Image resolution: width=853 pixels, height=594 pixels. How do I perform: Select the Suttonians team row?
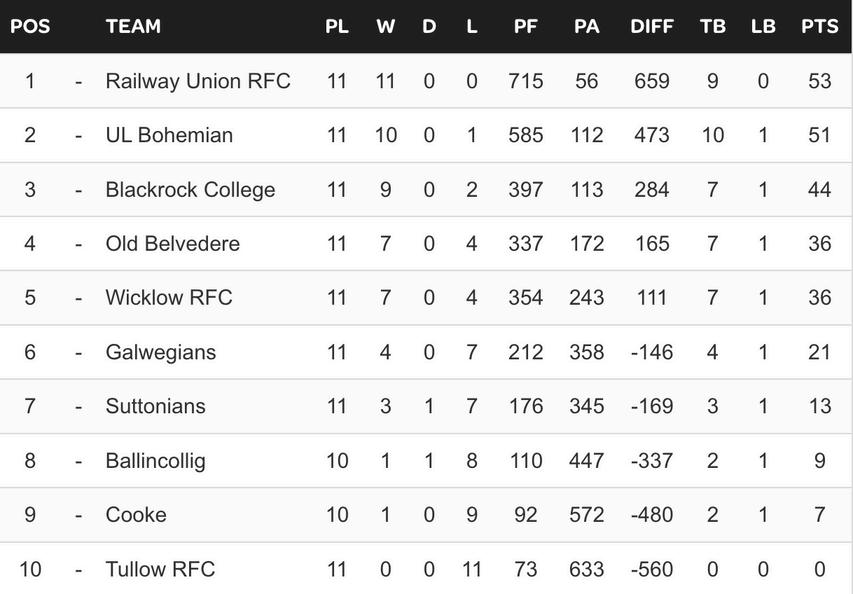point(155,406)
